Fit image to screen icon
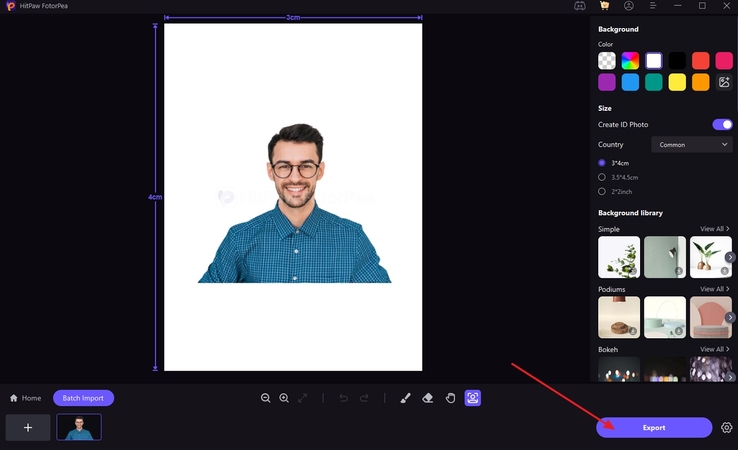This screenshot has width=738, height=450. pyautogui.click(x=302, y=398)
